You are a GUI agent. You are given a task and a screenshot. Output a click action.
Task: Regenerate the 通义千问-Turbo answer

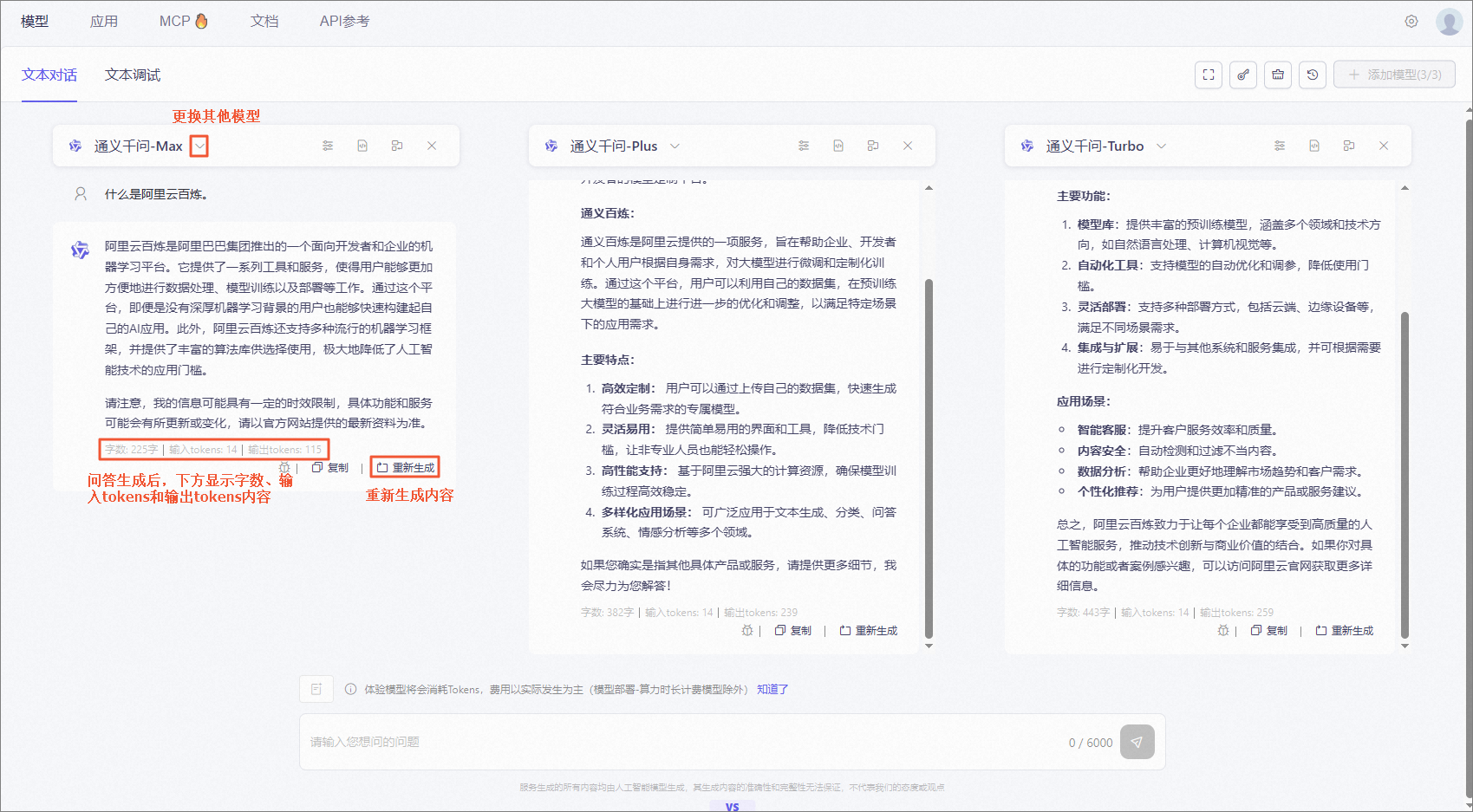[1345, 631]
